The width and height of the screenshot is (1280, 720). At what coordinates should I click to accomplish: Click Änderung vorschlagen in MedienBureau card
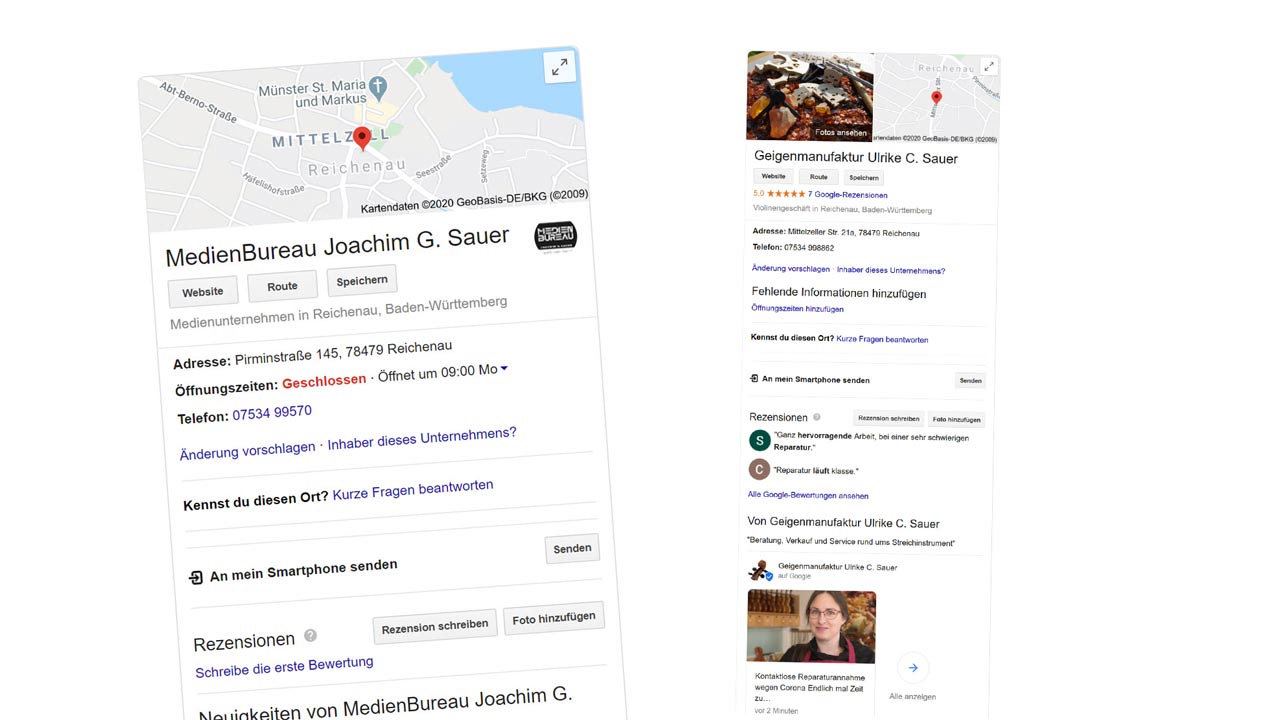click(x=247, y=450)
